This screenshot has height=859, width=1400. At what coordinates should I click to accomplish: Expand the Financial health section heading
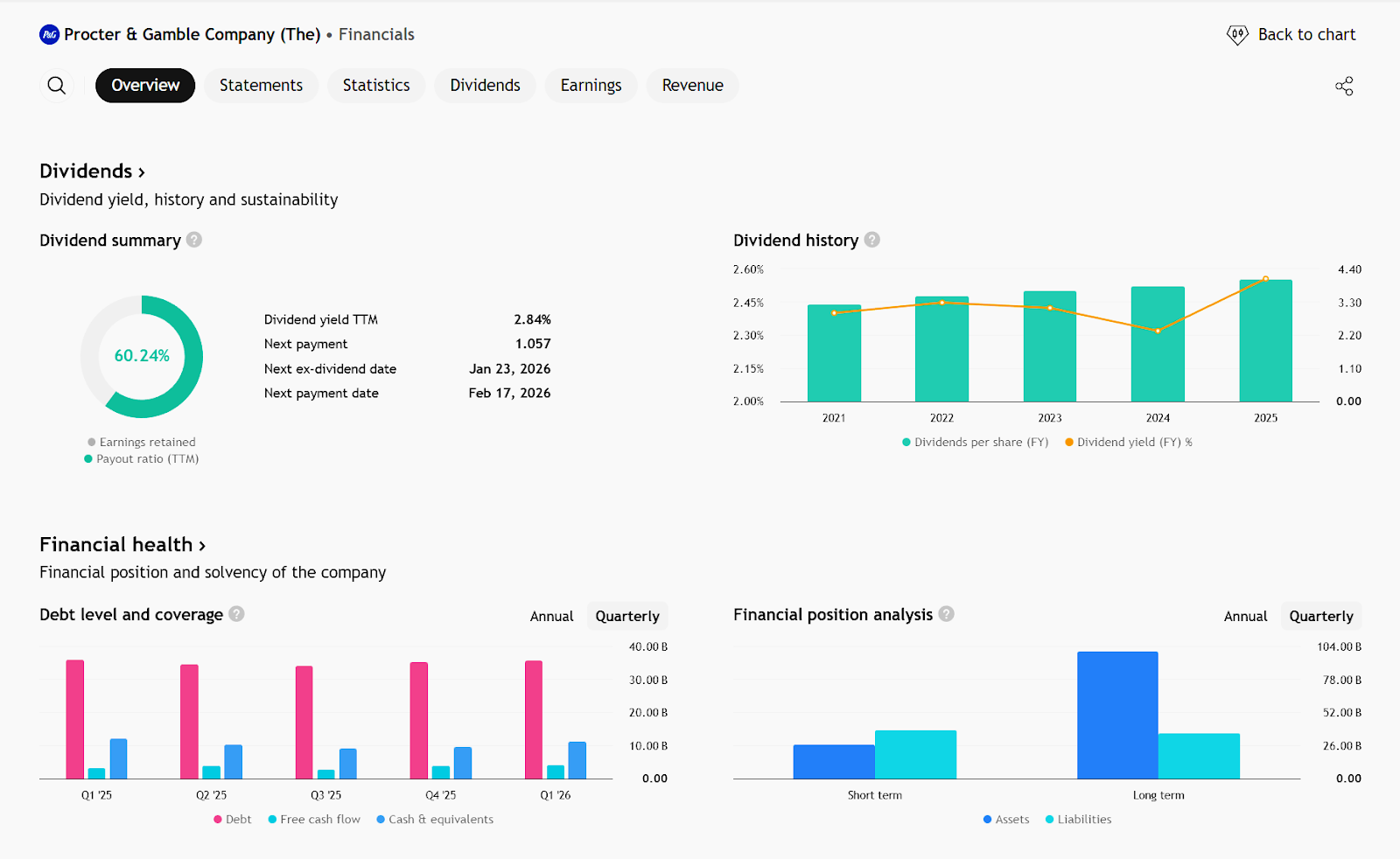point(122,545)
